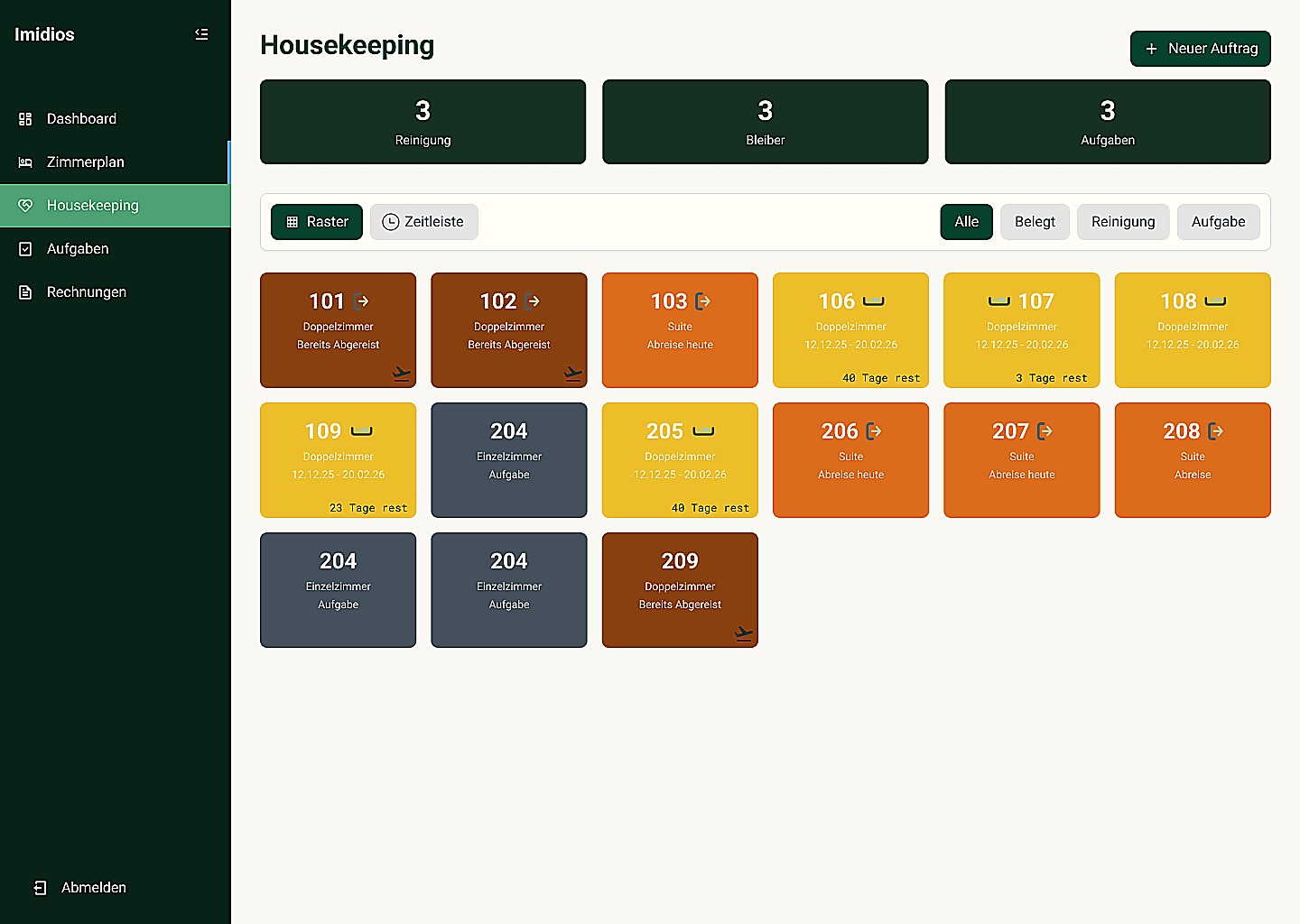This screenshot has width=1300, height=924.
Task: Open the Aufgaben summary card showing 3
Action: [x=1108, y=122]
